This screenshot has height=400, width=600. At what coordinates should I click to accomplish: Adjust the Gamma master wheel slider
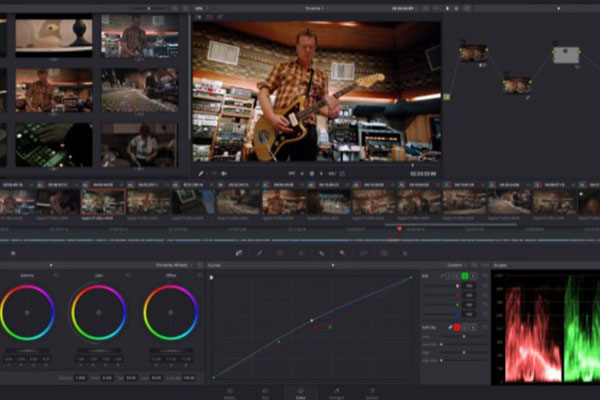(27, 350)
